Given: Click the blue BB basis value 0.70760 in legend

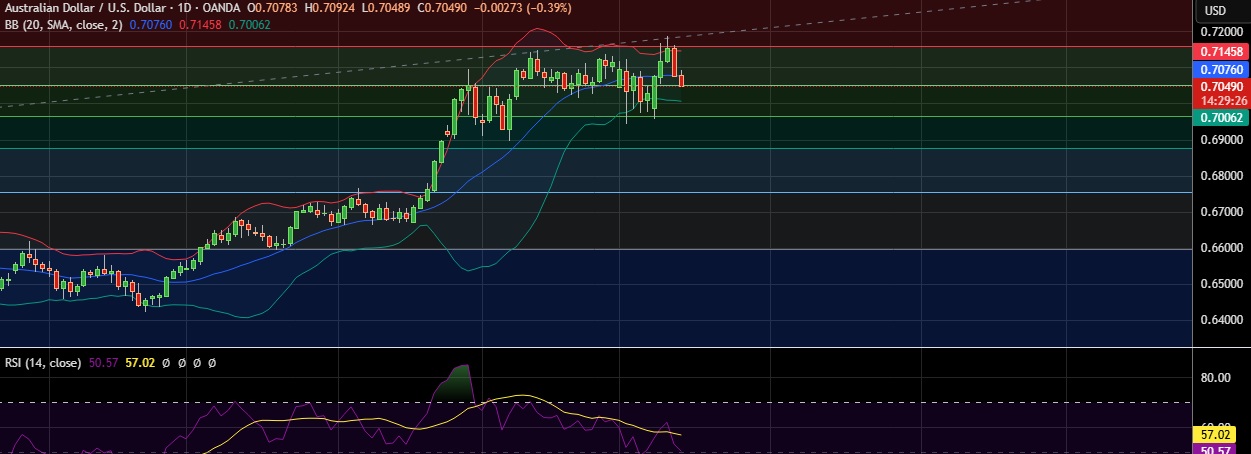Looking at the screenshot, I should pyautogui.click(x=150, y=26).
